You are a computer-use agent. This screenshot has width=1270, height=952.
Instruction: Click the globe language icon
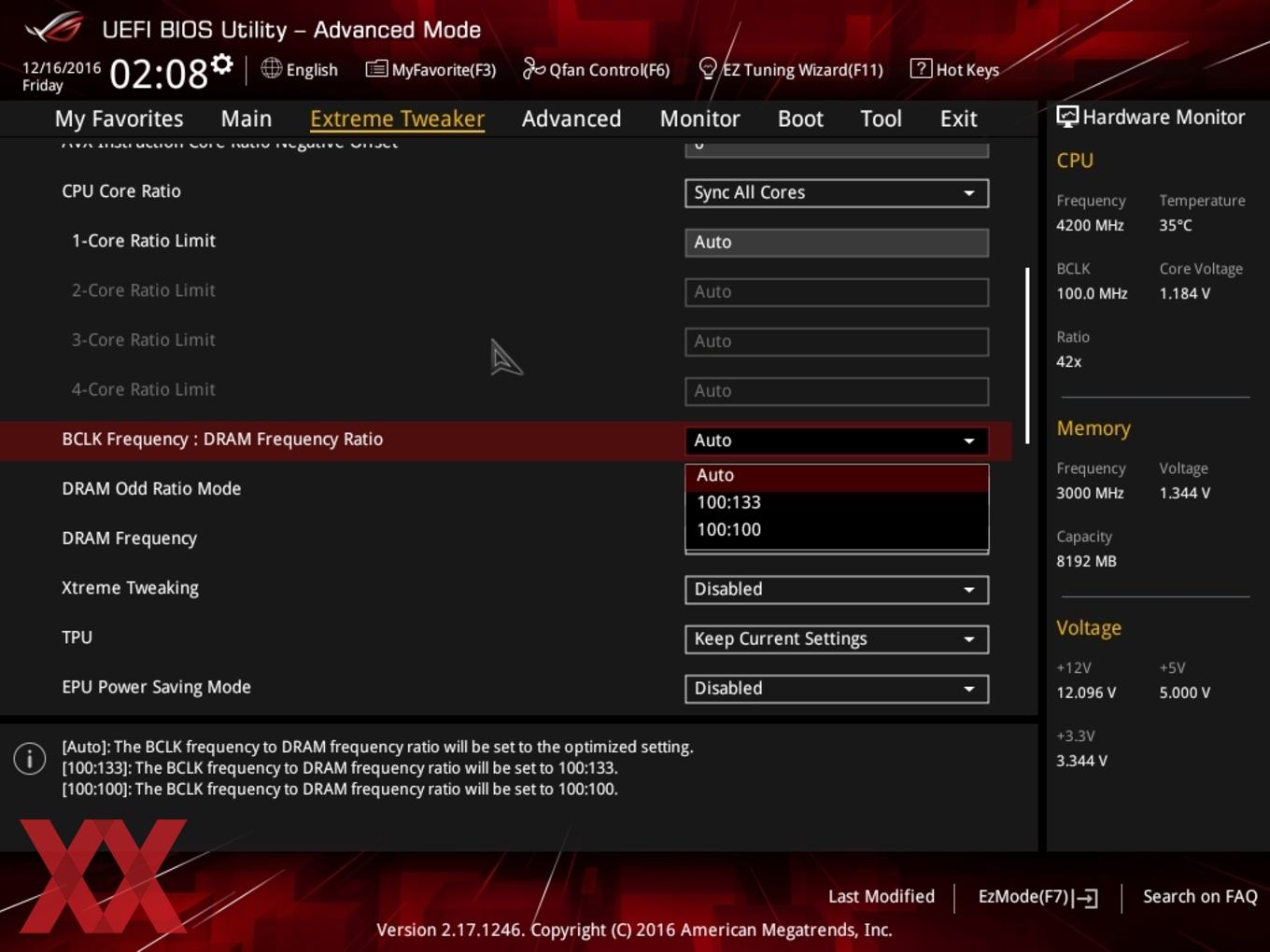point(271,68)
